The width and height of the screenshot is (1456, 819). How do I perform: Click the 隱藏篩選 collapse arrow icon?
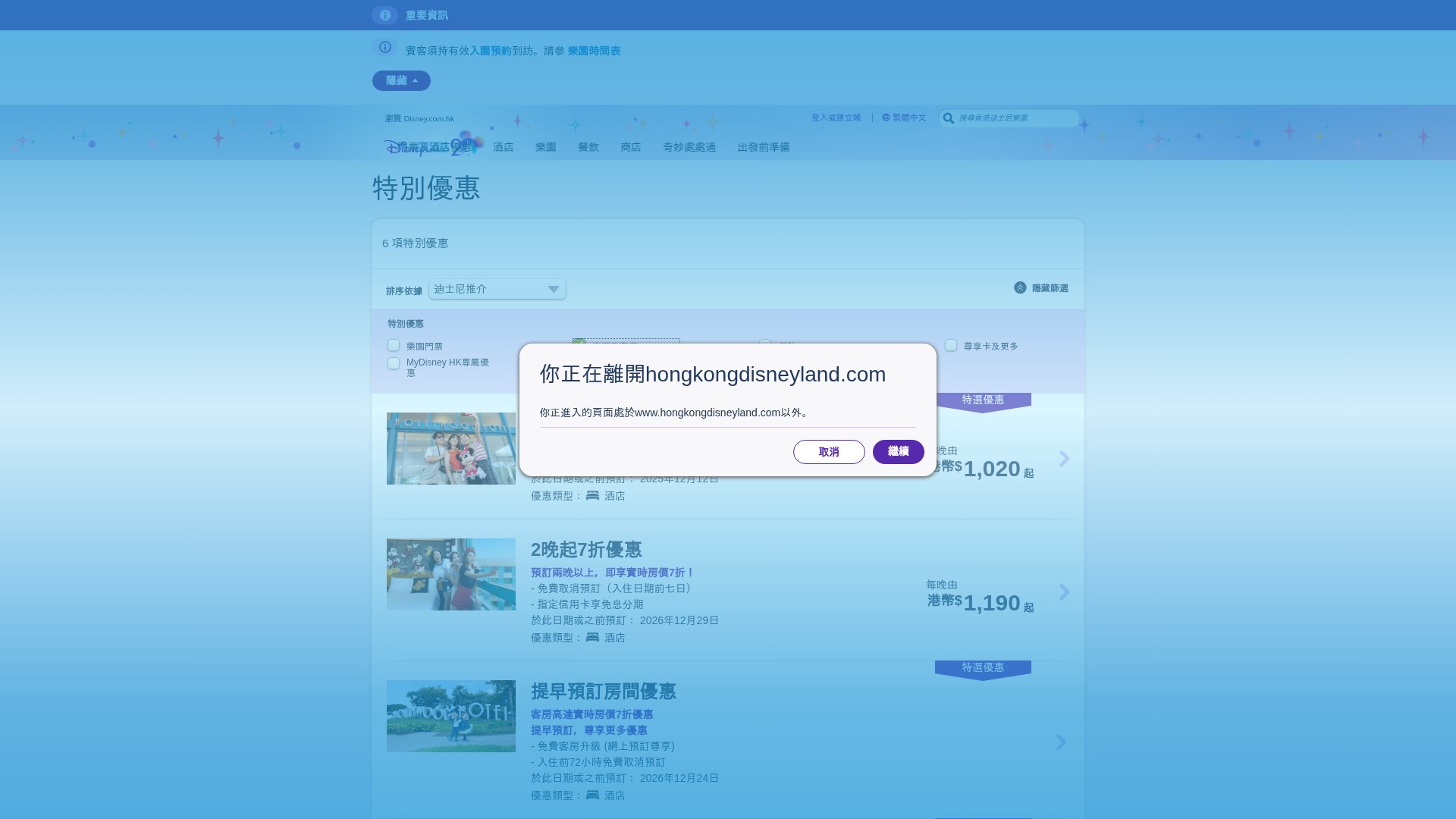(x=1020, y=287)
